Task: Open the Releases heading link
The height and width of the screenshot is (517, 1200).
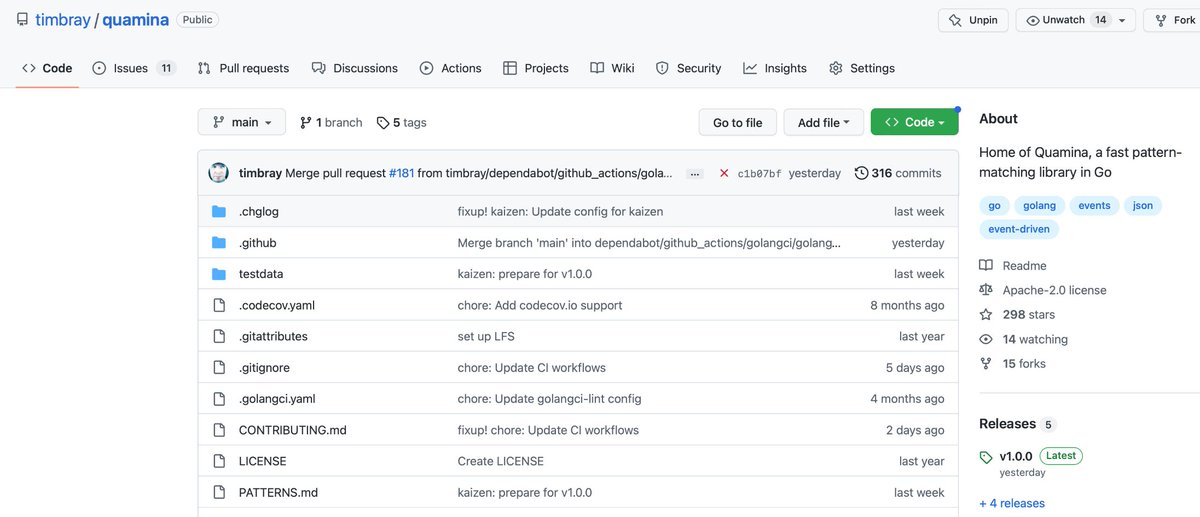Action: pos(1008,424)
